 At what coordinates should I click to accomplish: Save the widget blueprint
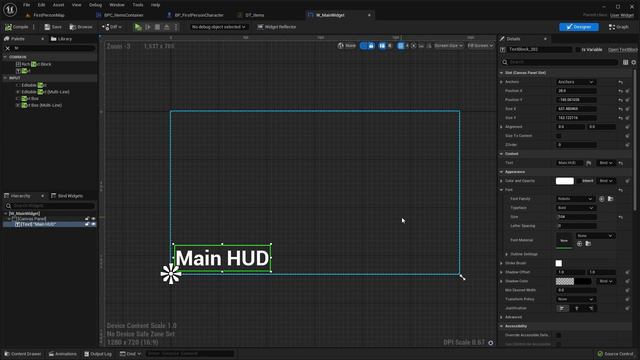pyautogui.click(x=53, y=27)
